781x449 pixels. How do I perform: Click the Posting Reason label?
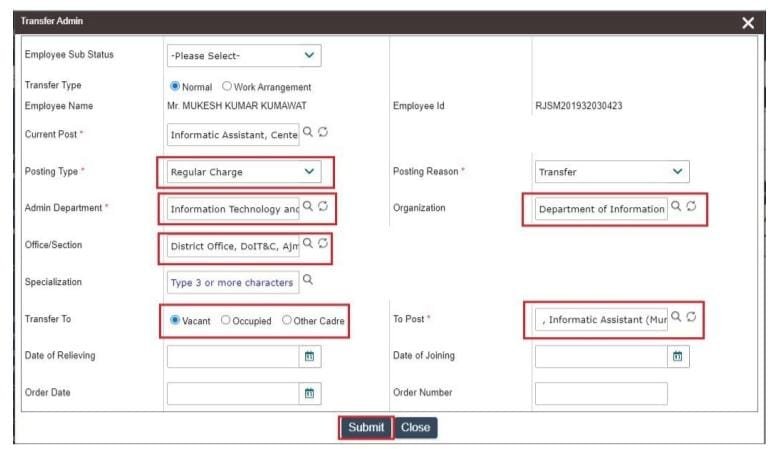click(x=425, y=171)
